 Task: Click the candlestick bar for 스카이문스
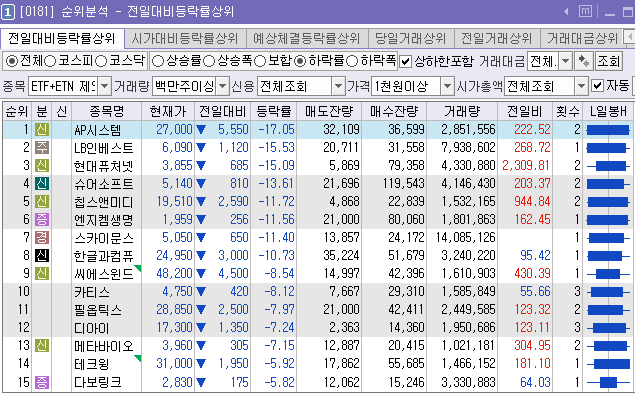click(x=607, y=238)
